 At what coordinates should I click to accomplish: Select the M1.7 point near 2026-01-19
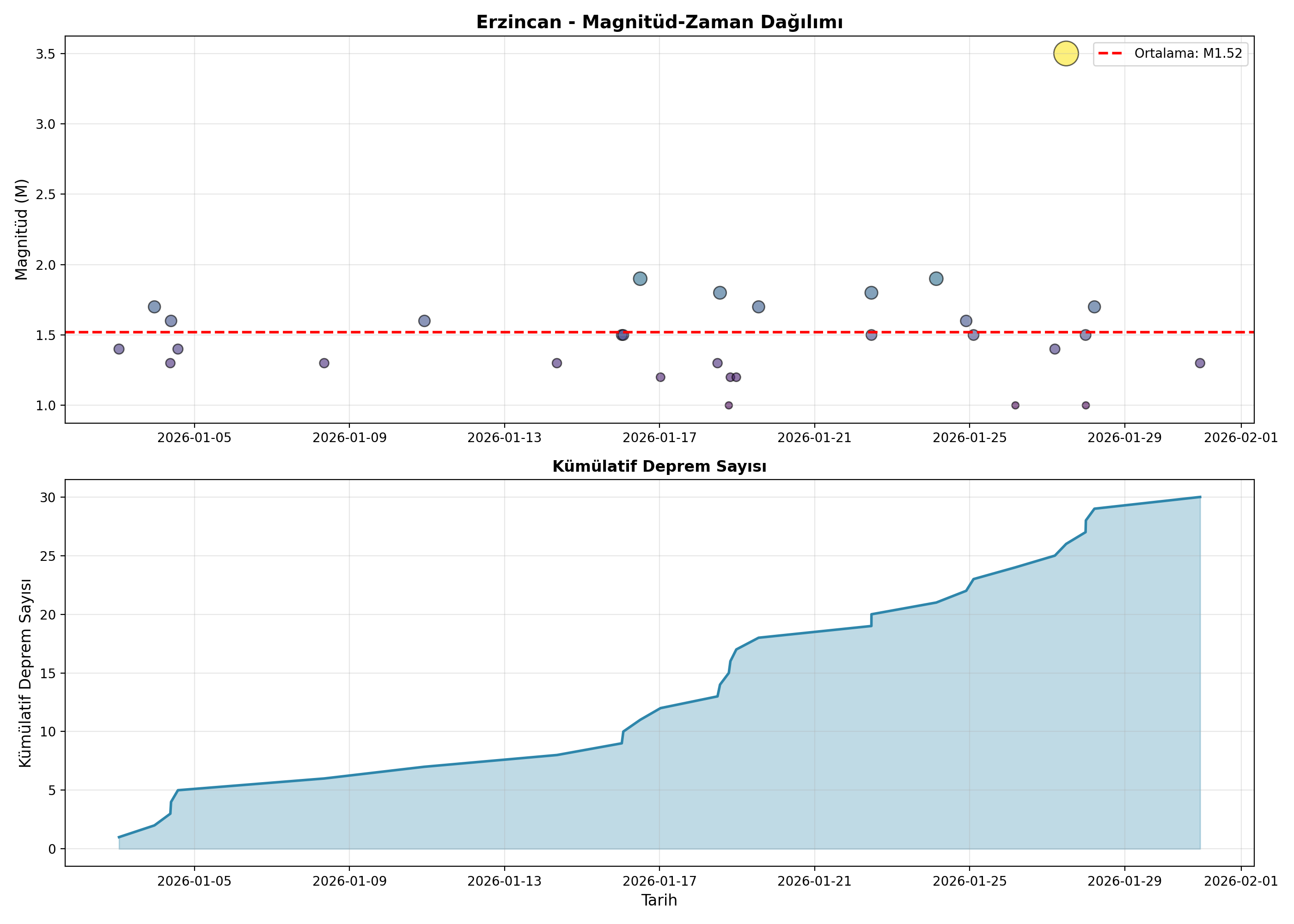[758, 307]
